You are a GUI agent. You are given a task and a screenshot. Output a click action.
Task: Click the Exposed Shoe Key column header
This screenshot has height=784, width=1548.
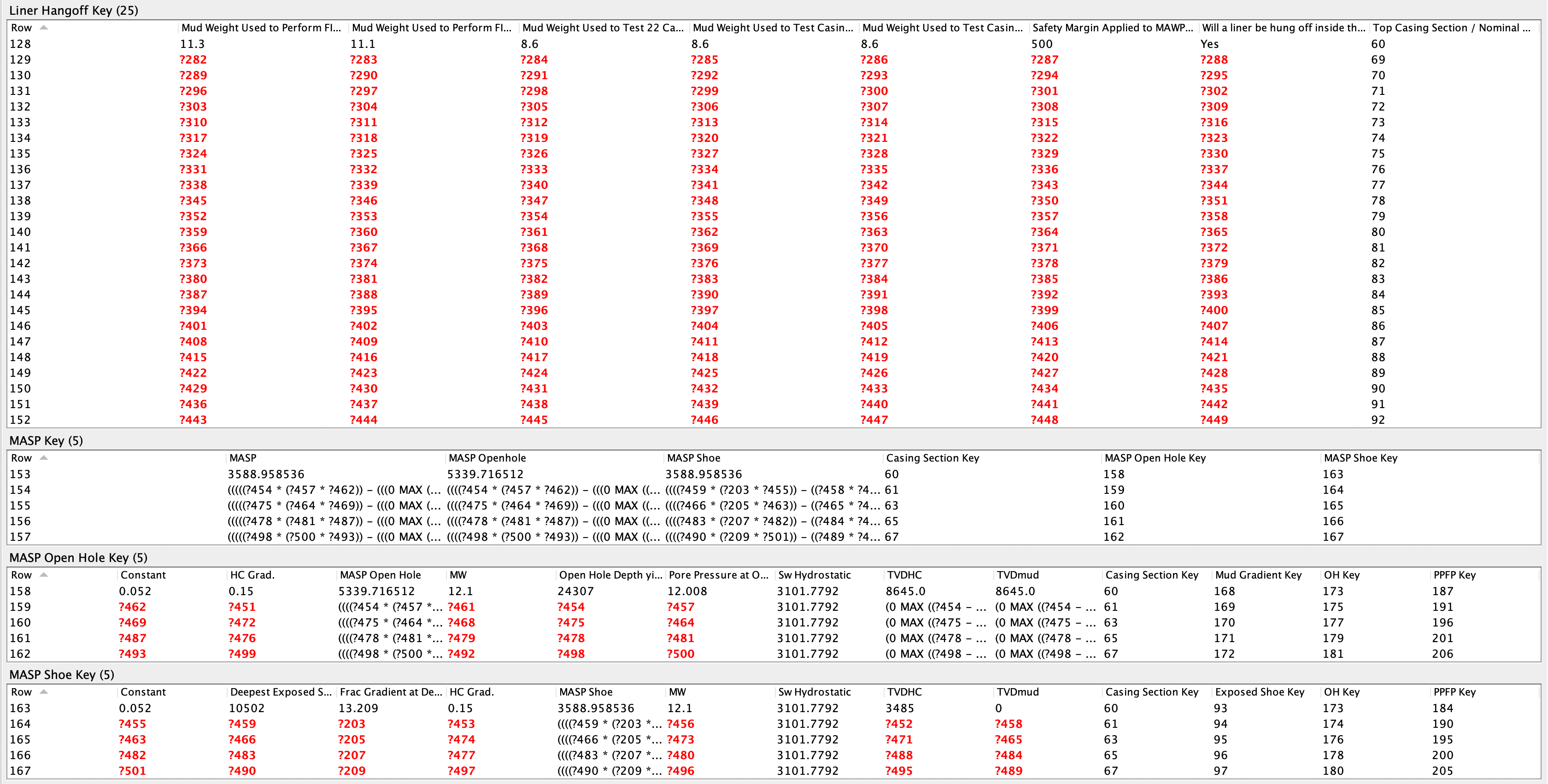point(1259,692)
